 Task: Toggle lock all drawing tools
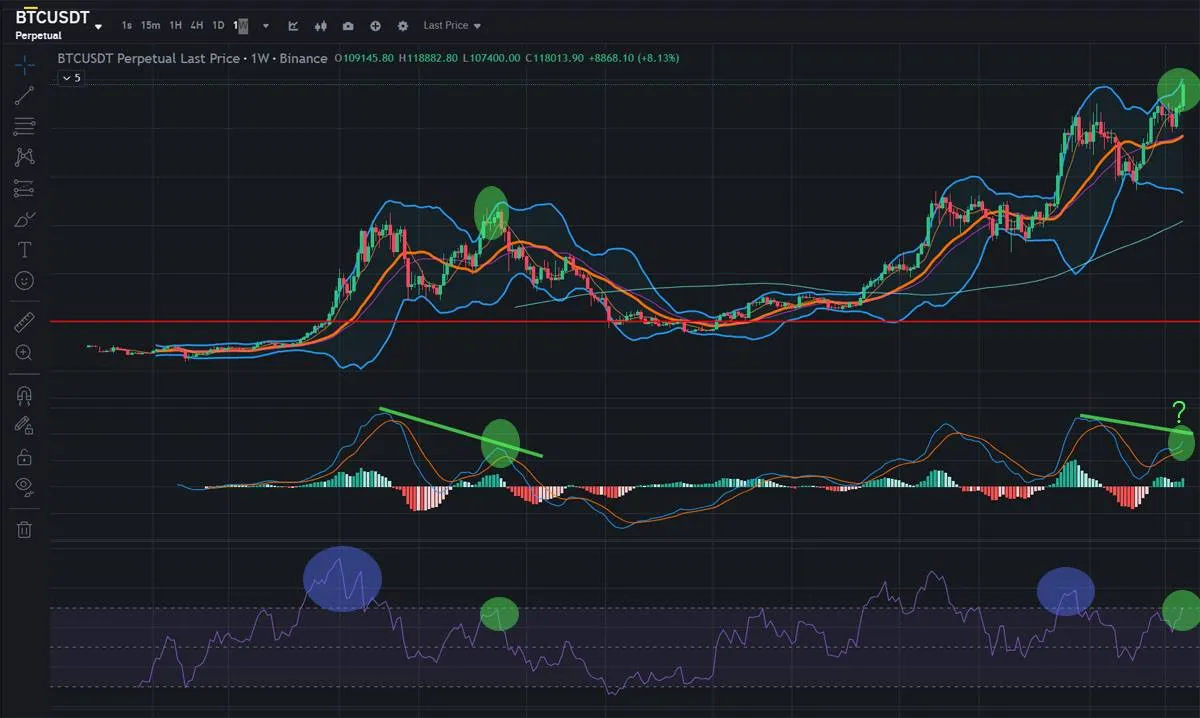tap(25, 457)
